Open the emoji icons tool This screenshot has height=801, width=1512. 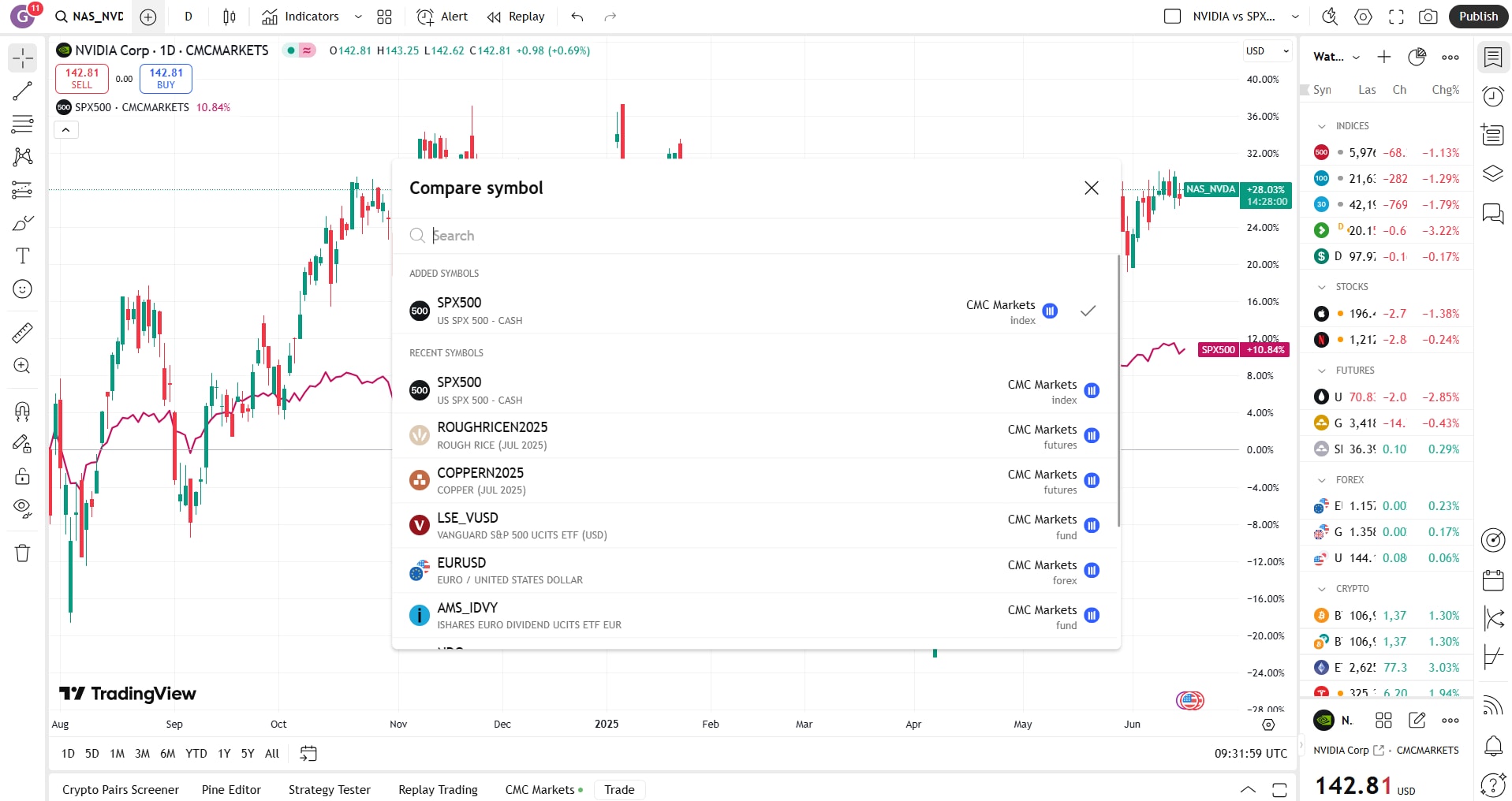click(23, 289)
